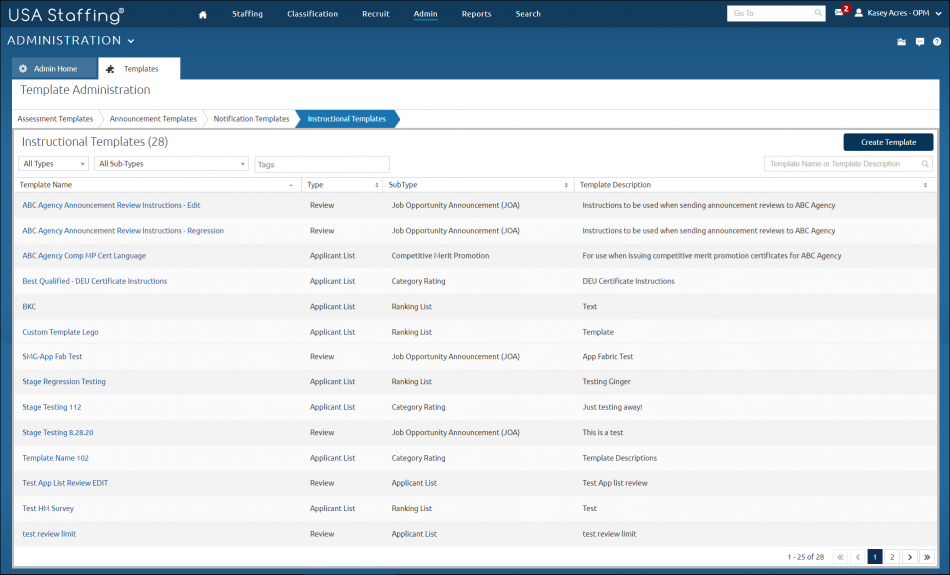Click the puzzle piece icon on the Templates tab
The width and height of the screenshot is (950, 575).
click(110, 69)
